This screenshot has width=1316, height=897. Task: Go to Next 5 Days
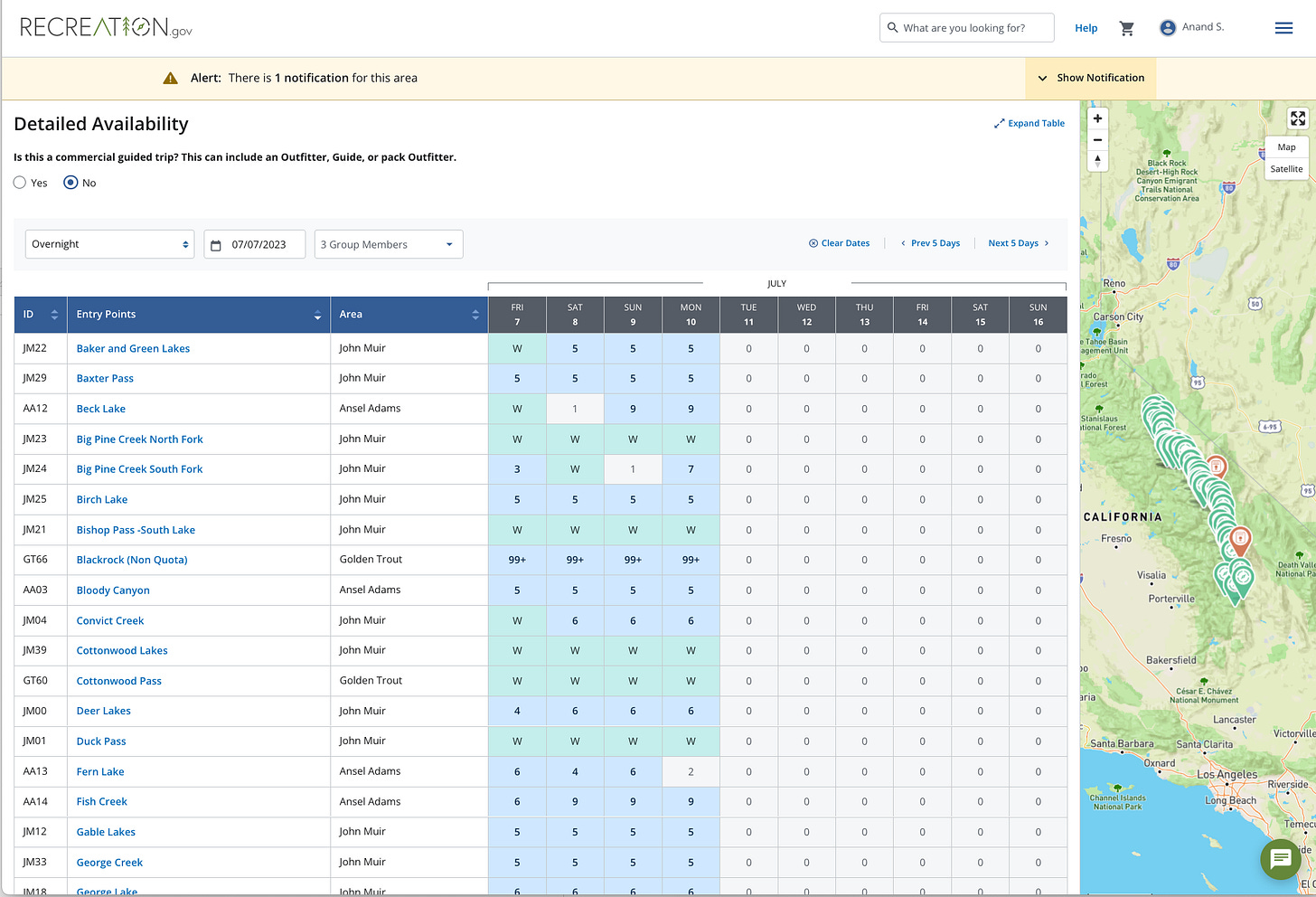1019,243
